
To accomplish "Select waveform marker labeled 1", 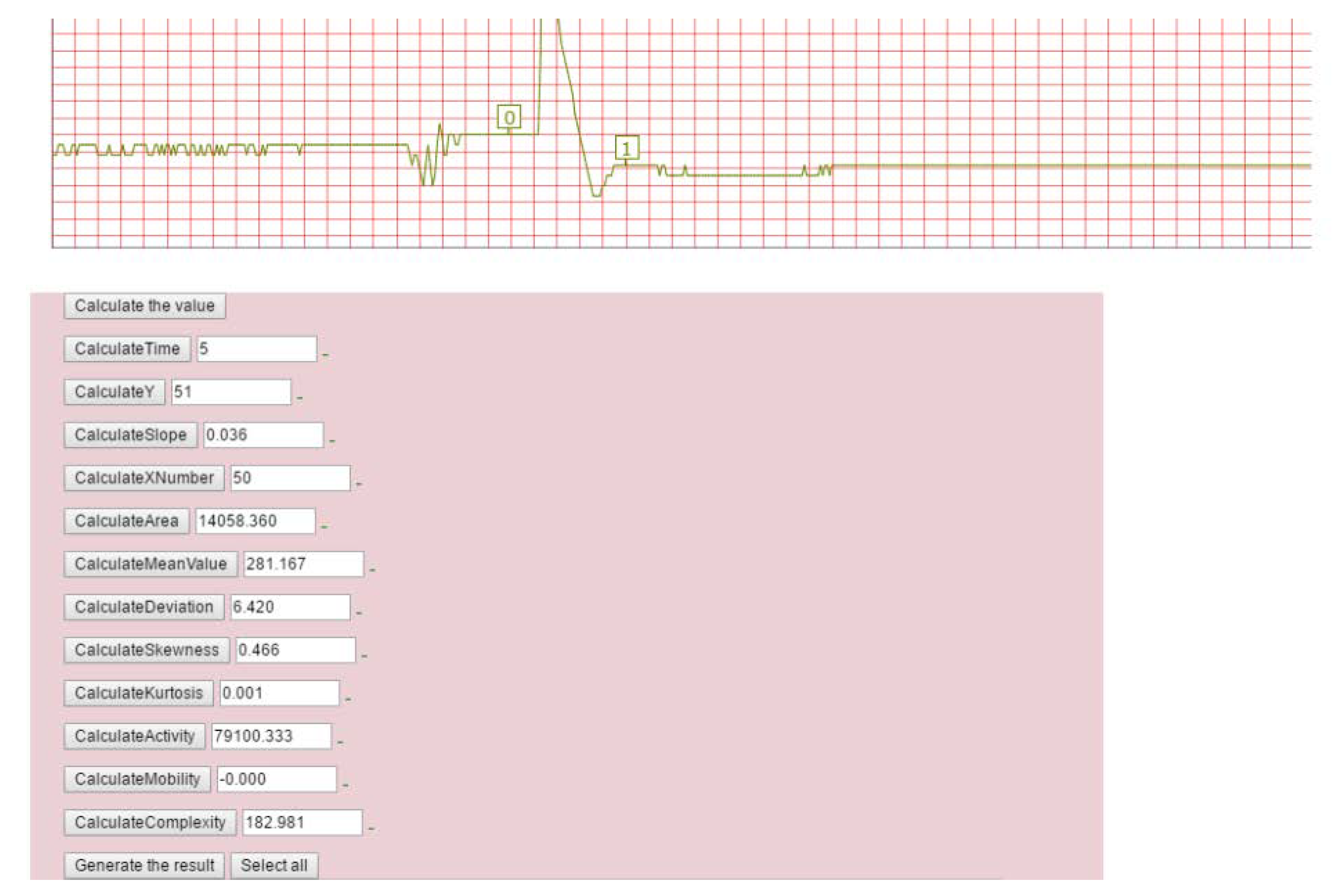I will click(x=626, y=148).
